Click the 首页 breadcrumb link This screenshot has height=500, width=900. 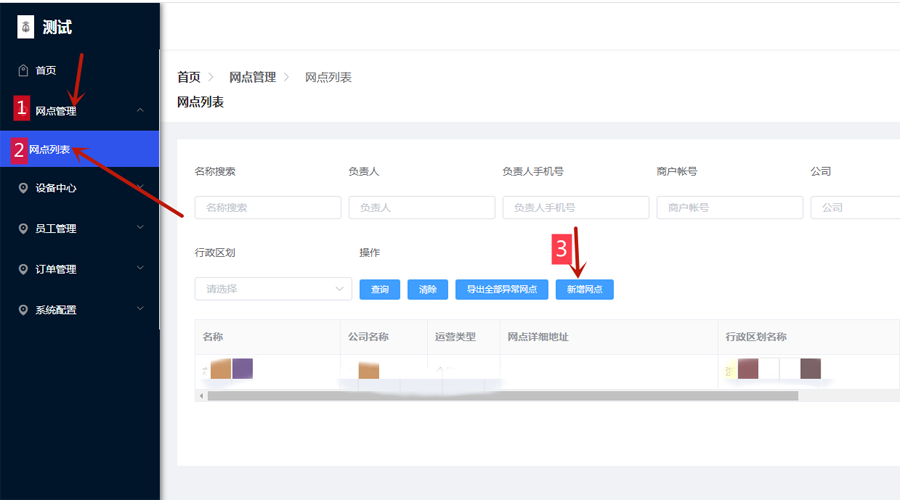tap(188, 77)
